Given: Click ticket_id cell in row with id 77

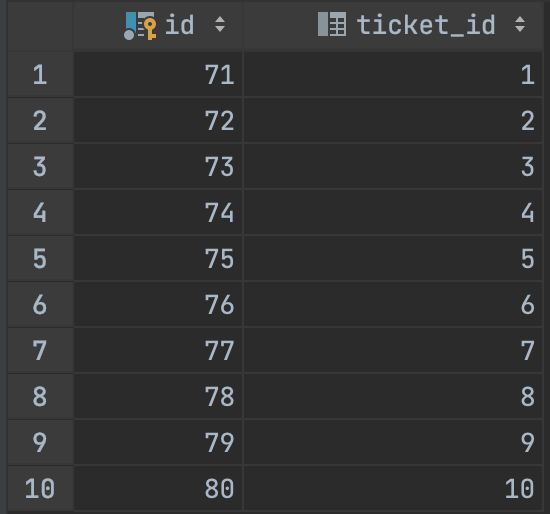Looking at the screenshot, I should pyautogui.click(x=393, y=350).
